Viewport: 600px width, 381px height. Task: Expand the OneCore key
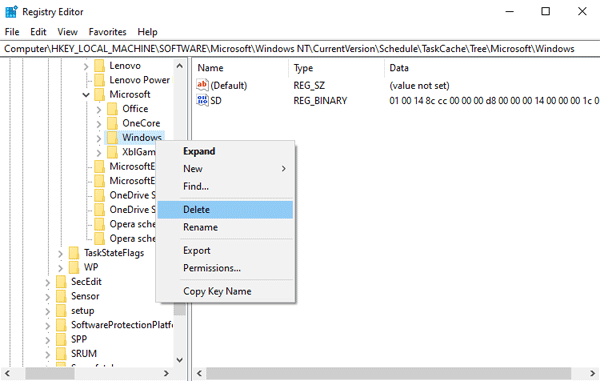(99, 124)
